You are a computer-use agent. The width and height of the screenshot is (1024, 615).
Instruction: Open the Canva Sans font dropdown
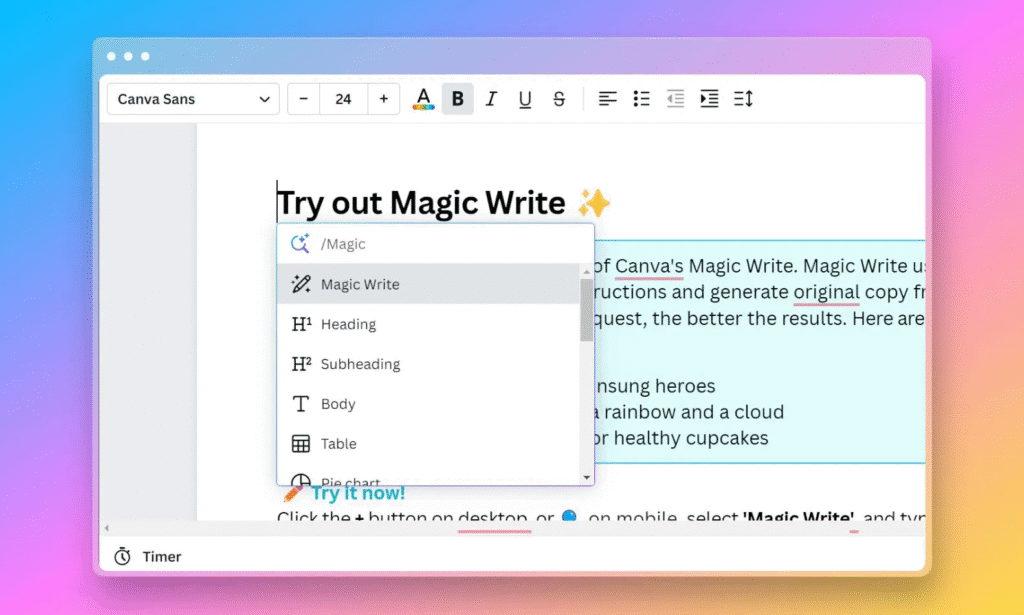click(x=194, y=99)
